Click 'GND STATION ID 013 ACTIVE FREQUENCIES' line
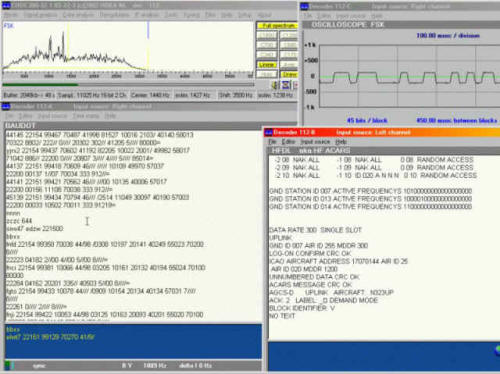This screenshot has height=374, width=500. (x=370, y=199)
